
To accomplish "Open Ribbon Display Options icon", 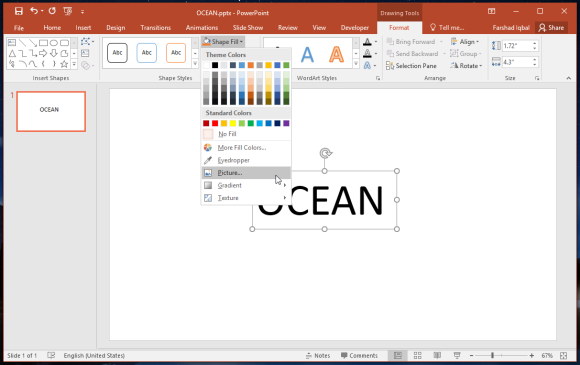I will (491, 11).
